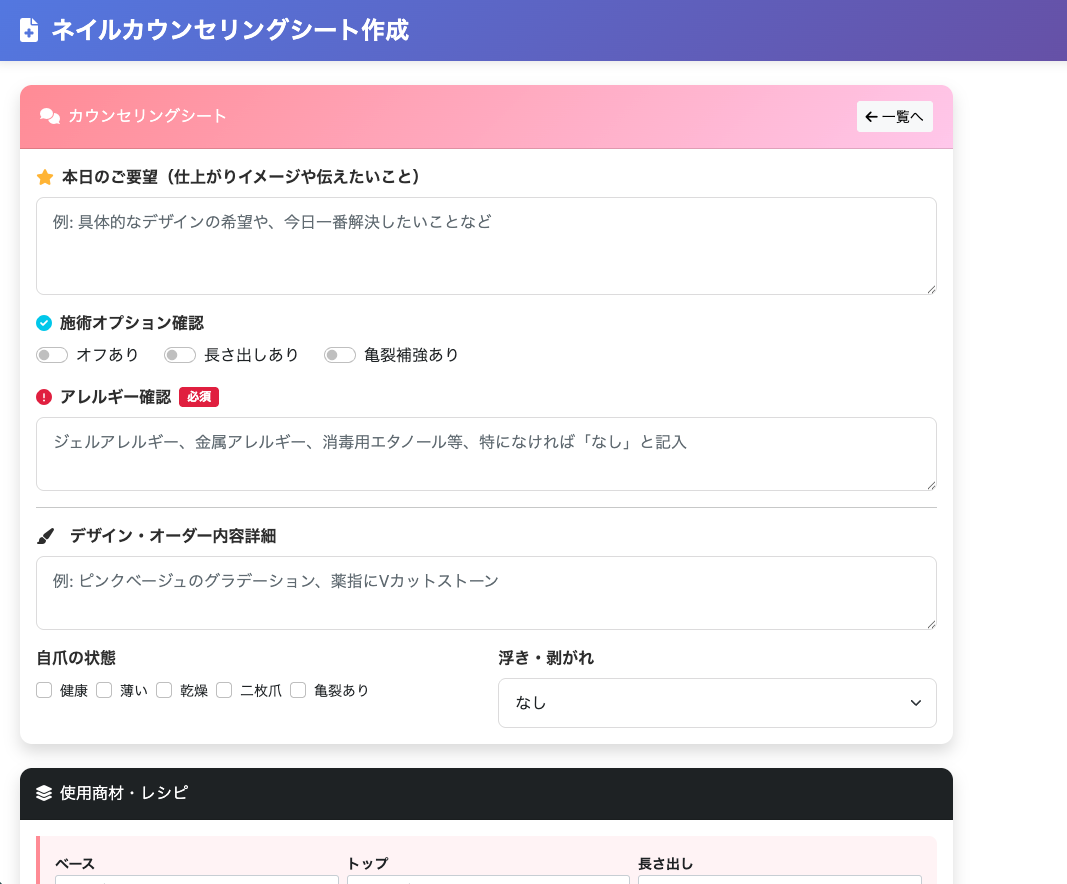Click the red alert icon beside アレルギー確認
Image resolution: width=1067 pixels, height=884 pixels.
tap(43, 396)
